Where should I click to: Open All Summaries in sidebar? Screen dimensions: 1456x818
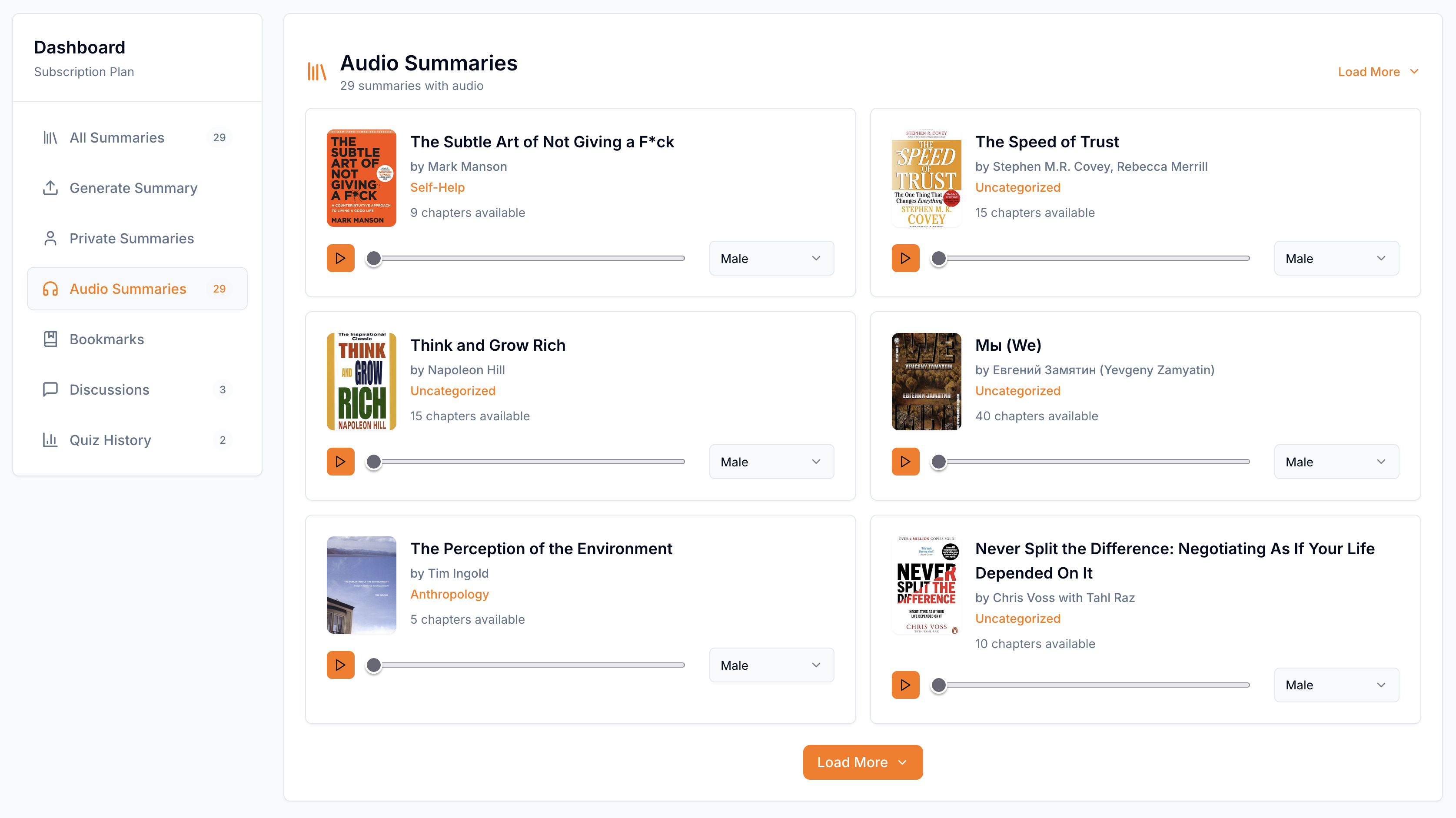tap(117, 138)
